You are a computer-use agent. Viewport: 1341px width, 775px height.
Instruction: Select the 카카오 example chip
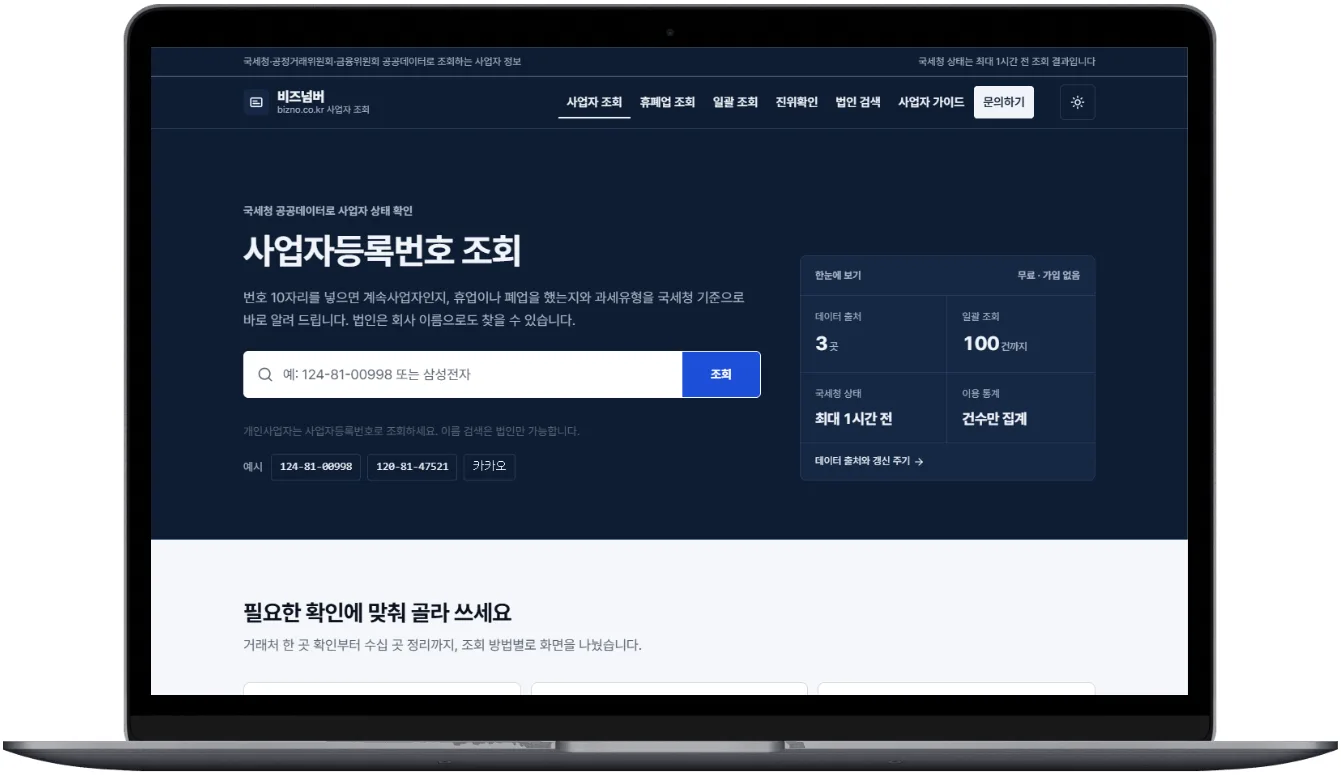489,467
